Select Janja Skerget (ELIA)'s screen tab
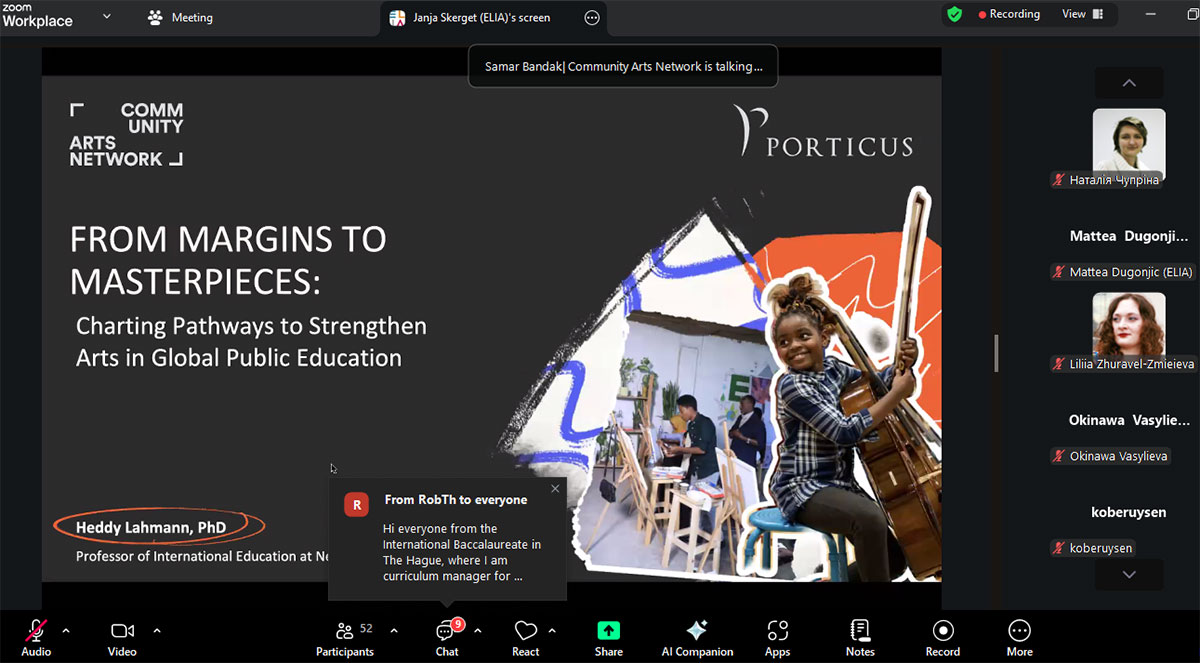This screenshot has width=1200, height=663. (481, 18)
